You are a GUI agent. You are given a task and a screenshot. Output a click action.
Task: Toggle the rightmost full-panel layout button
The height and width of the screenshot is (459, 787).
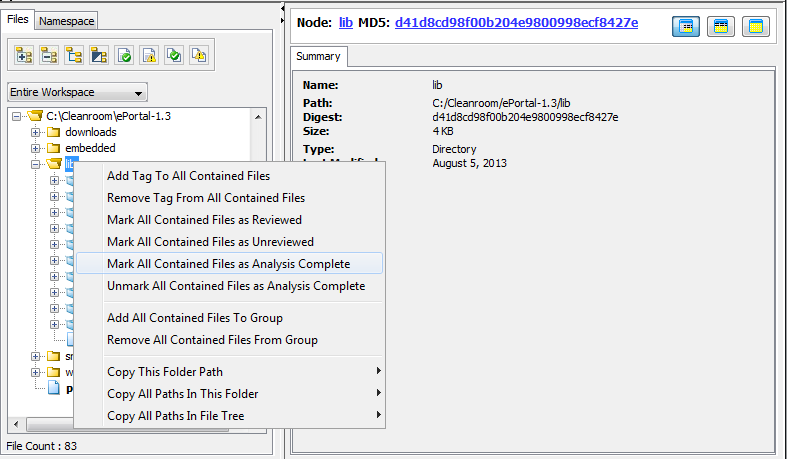755,26
